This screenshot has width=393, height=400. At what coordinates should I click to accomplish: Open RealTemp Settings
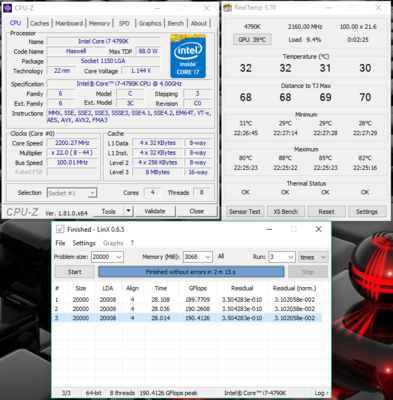point(367,212)
